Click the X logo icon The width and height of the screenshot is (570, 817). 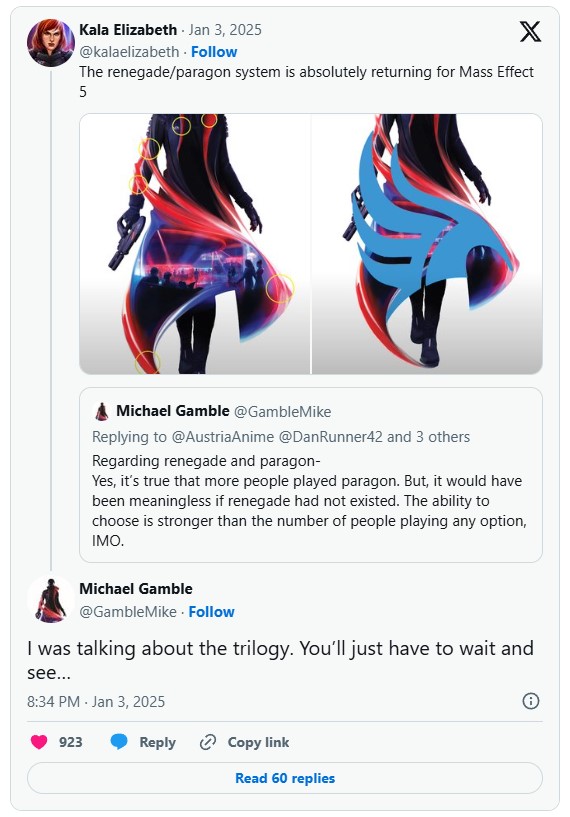pos(530,32)
